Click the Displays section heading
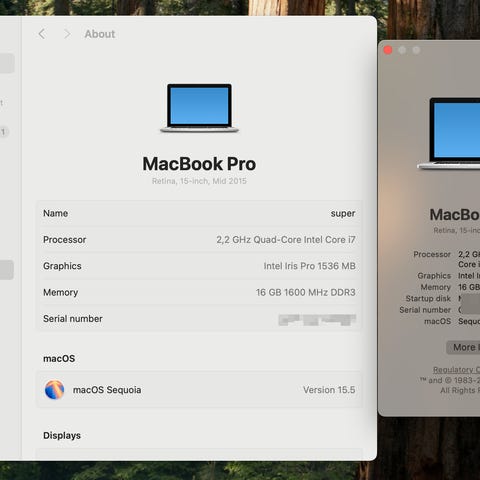This screenshot has height=480, width=480. pos(62,435)
